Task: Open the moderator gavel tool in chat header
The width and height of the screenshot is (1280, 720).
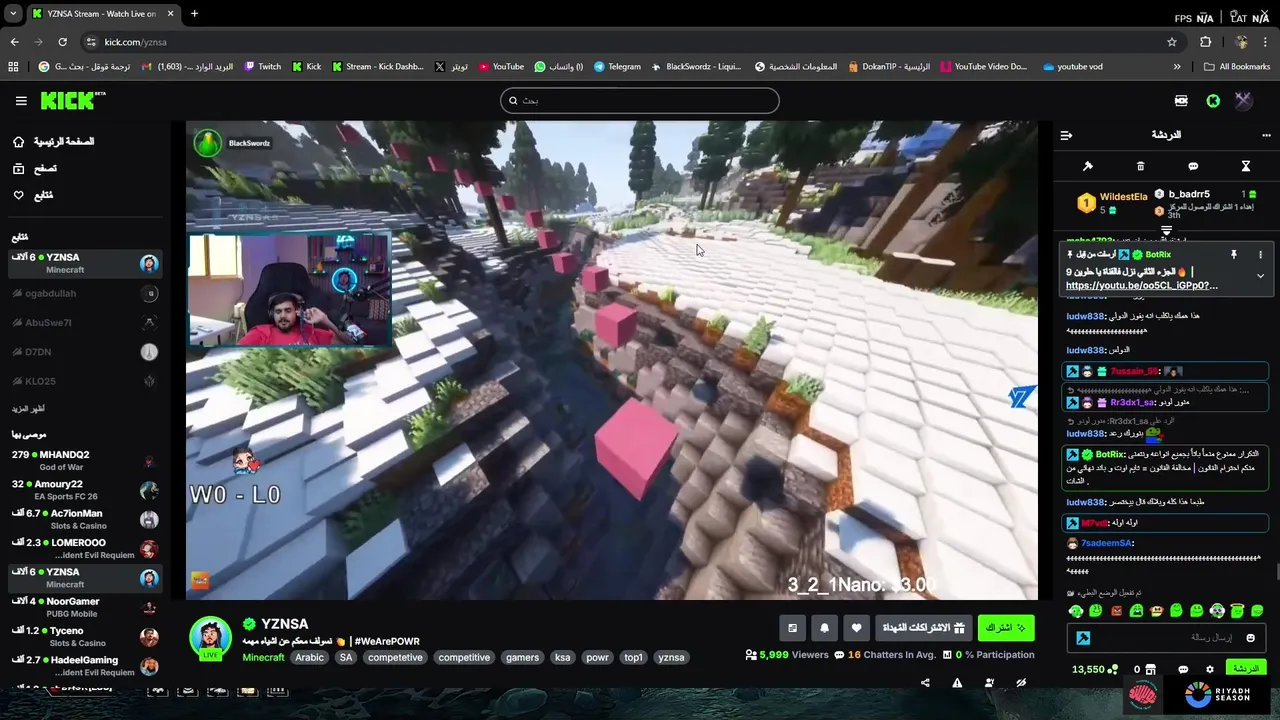Action: pyautogui.click(x=1088, y=166)
